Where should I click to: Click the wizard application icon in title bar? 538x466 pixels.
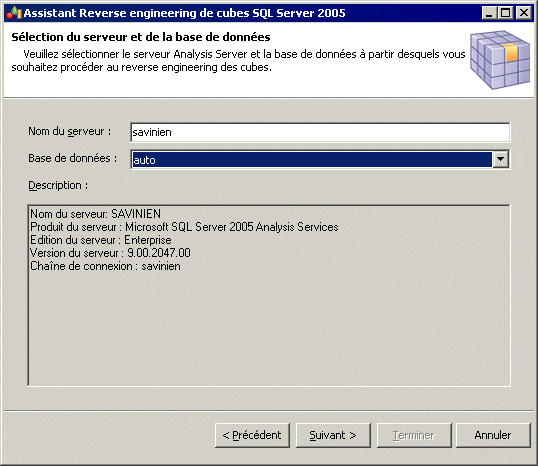coord(14,13)
